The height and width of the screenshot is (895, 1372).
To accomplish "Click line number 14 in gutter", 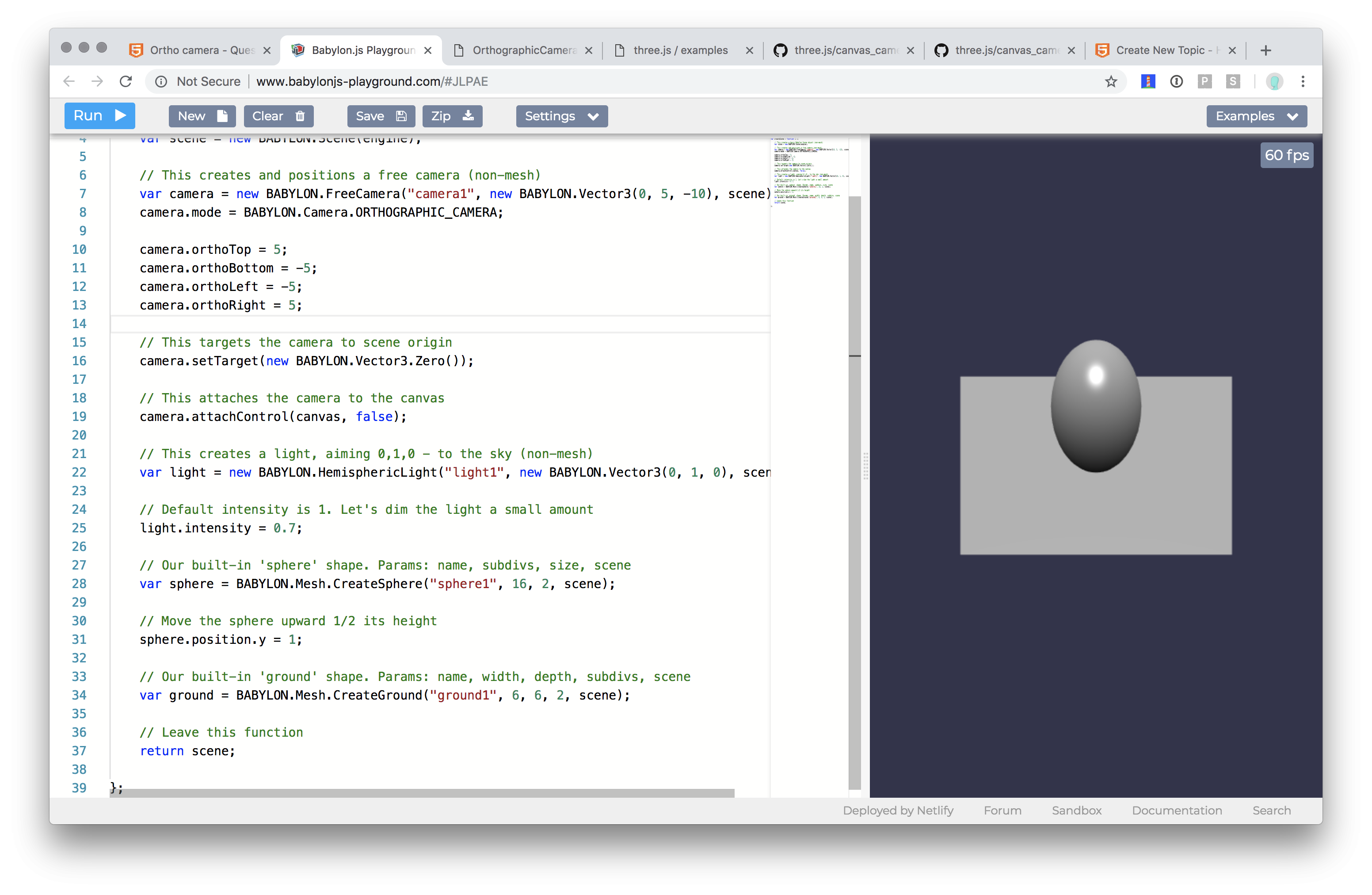I will click(x=79, y=324).
